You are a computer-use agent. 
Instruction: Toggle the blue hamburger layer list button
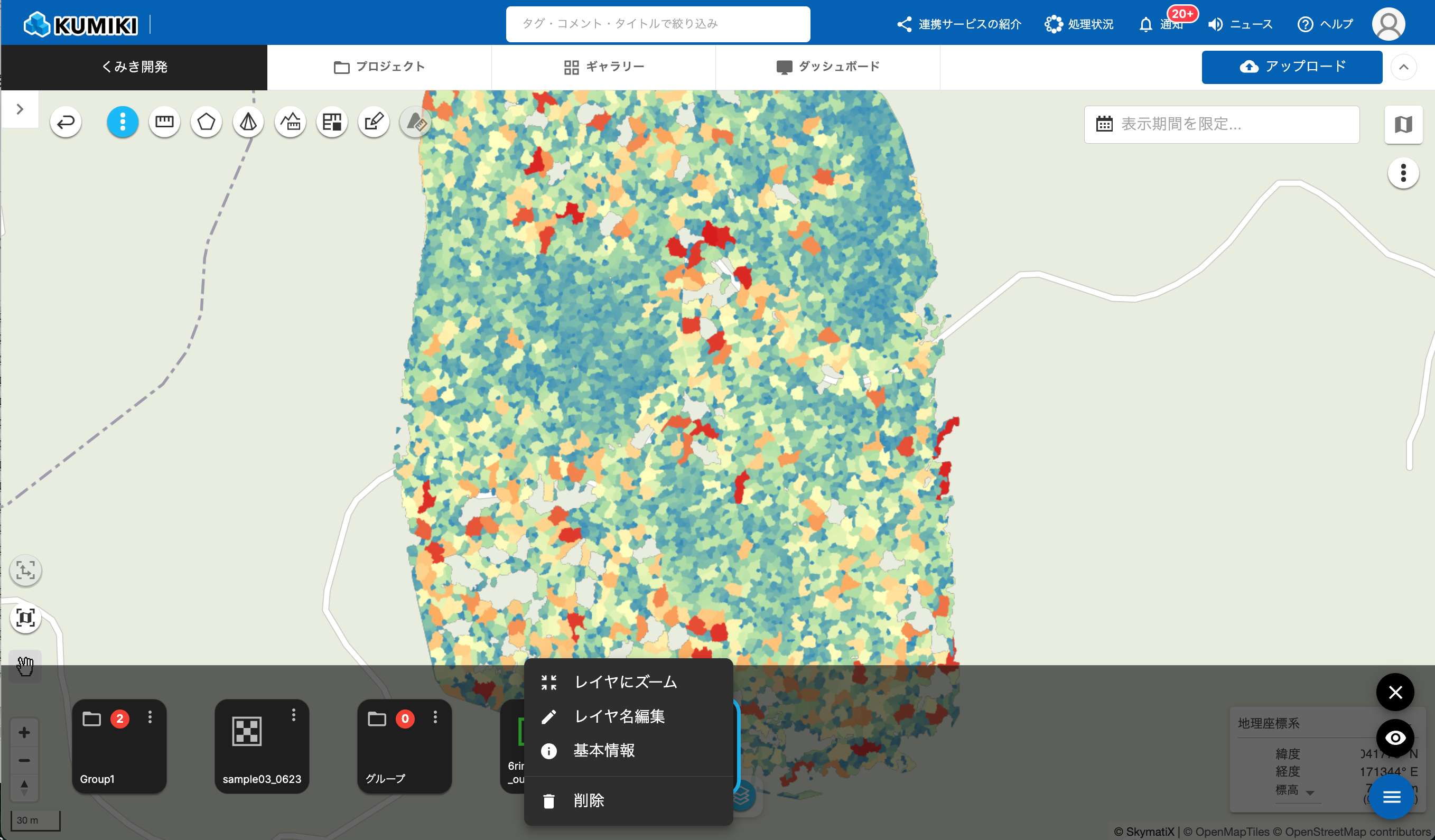(x=1391, y=797)
